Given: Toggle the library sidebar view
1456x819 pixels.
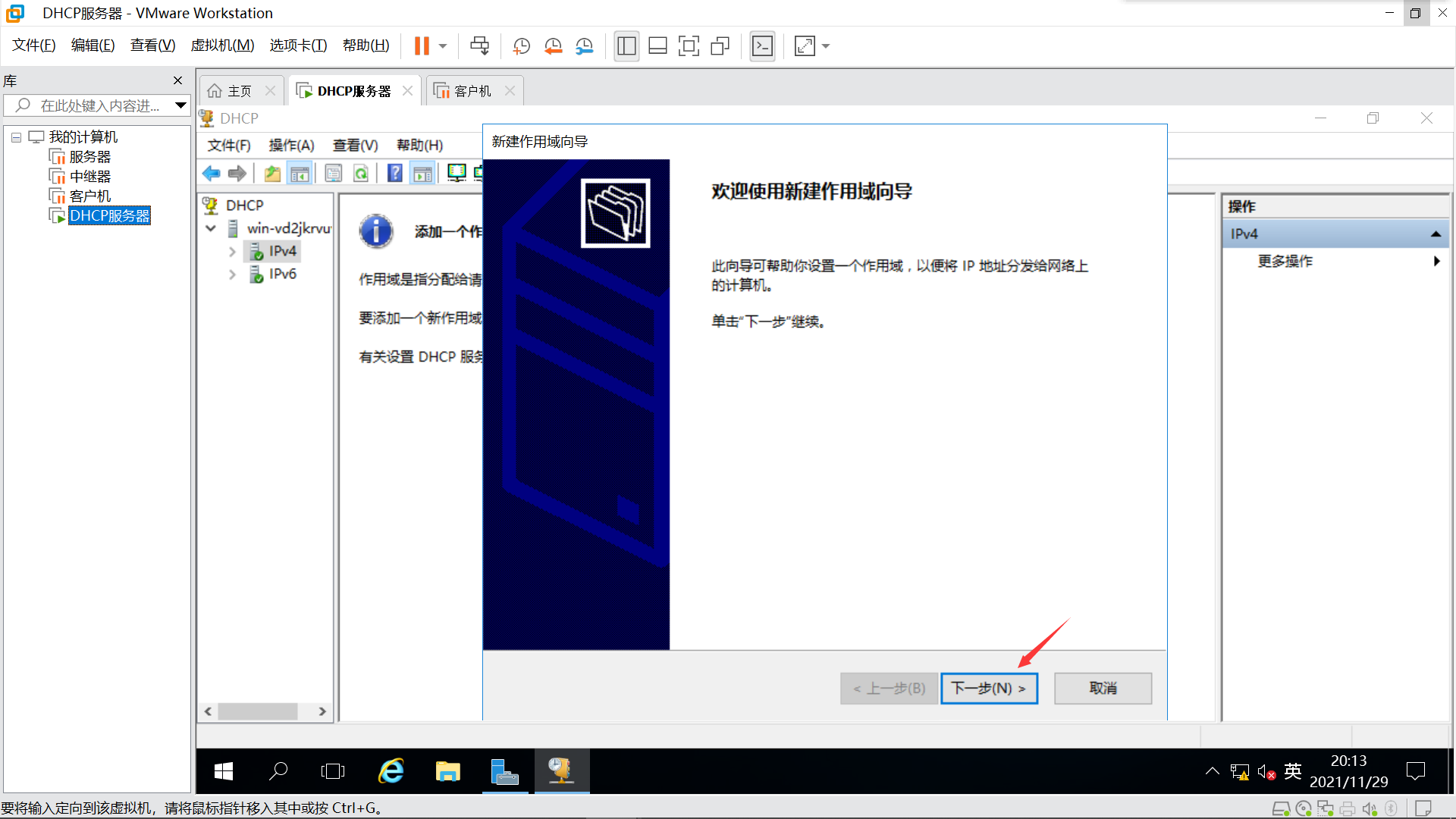Looking at the screenshot, I should (x=626, y=46).
